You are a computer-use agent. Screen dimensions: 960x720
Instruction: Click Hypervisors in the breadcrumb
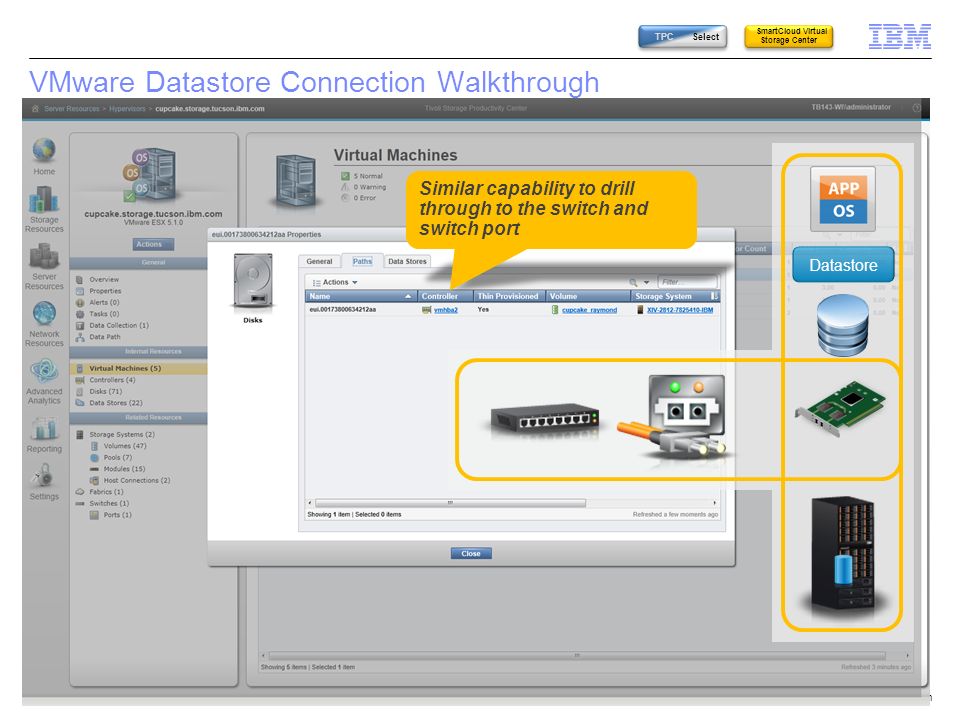click(127, 109)
